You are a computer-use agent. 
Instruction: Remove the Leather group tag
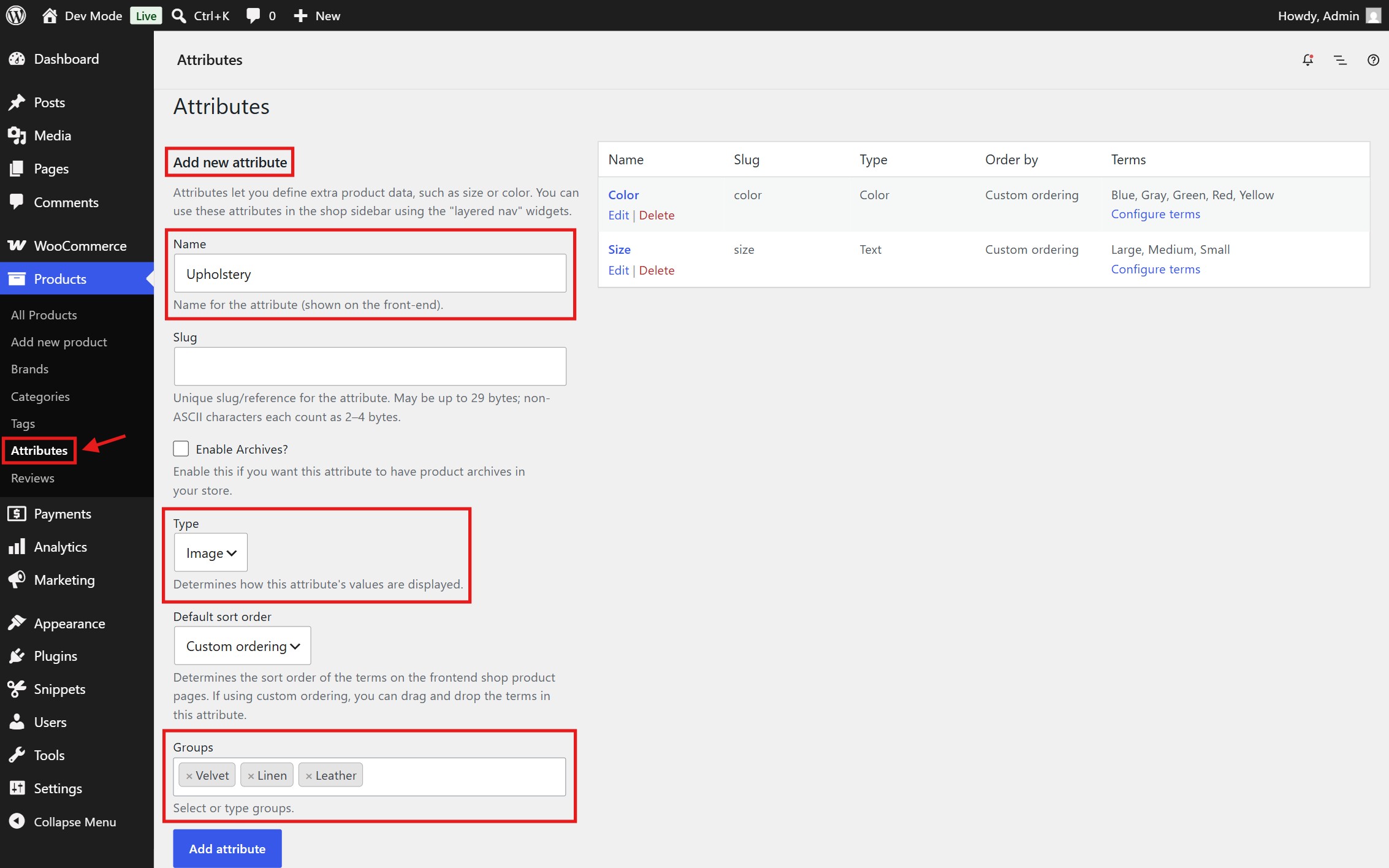click(309, 776)
